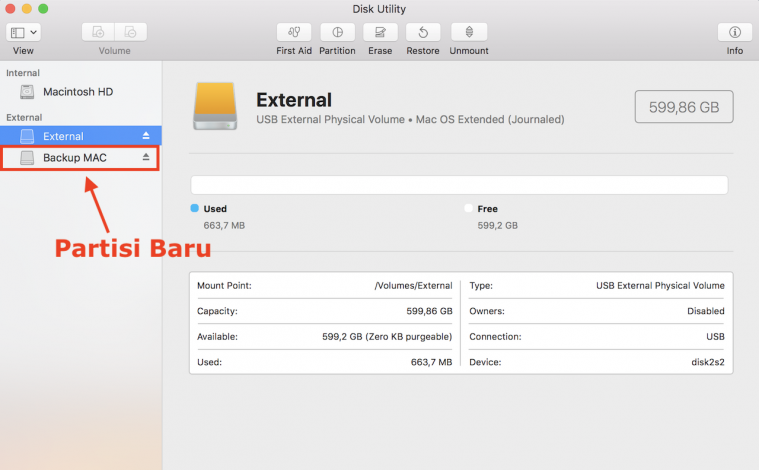Screen dimensions: 759x470
Task: Minimize the Disk Utility window
Action: 27,9
